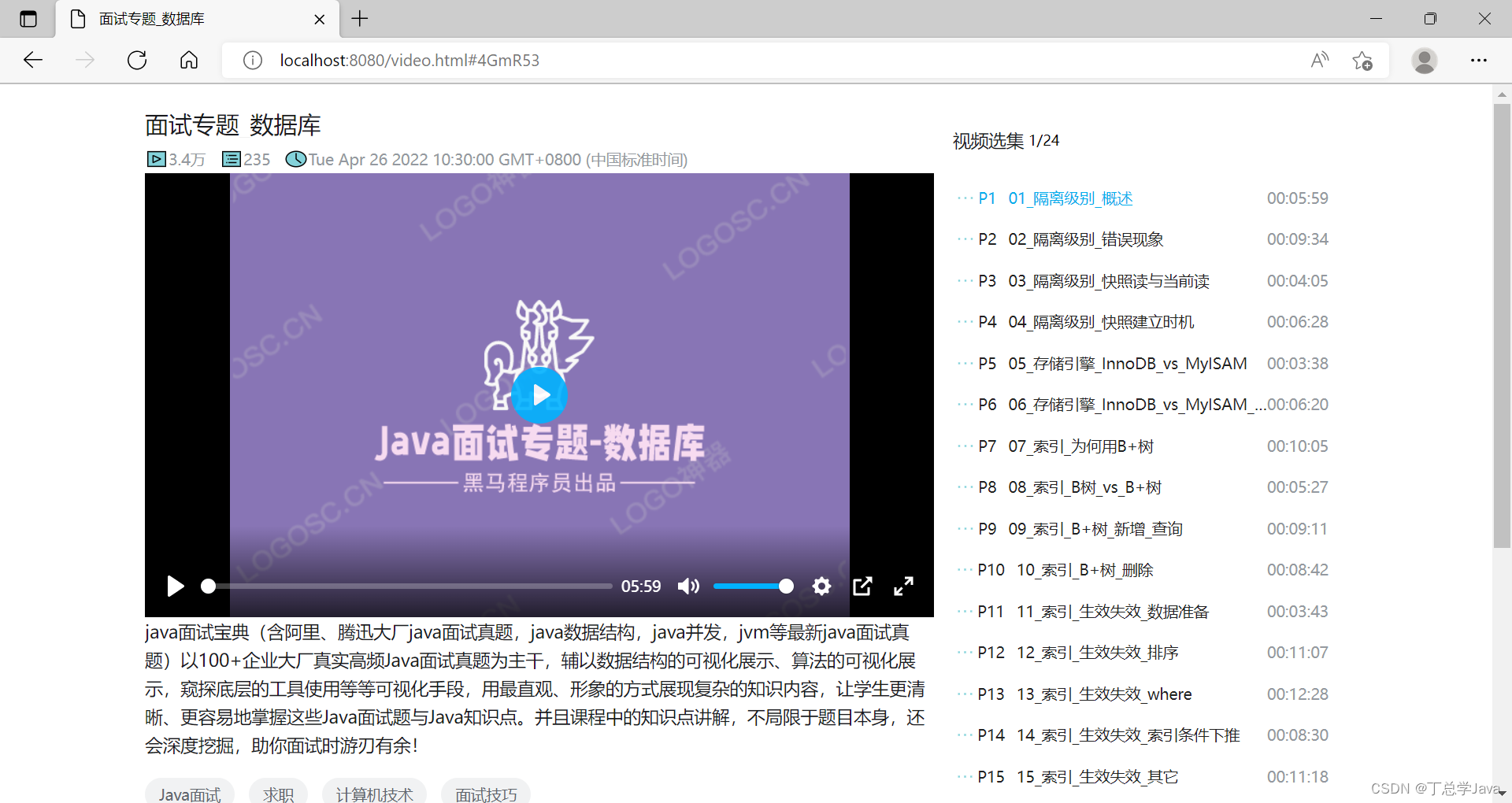1512x803 pixels.
Task: Click clock icon beside upload date
Action: [x=296, y=159]
